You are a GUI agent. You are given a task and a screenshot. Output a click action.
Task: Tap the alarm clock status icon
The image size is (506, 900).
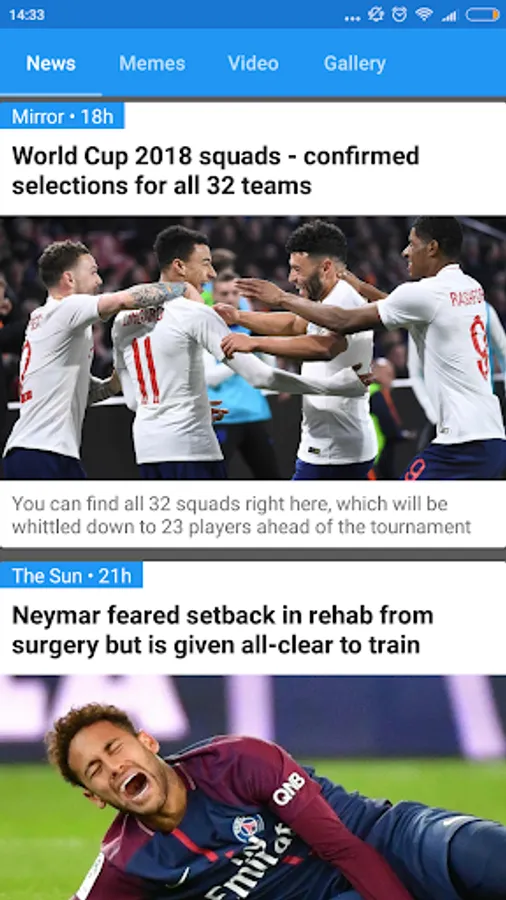point(400,14)
